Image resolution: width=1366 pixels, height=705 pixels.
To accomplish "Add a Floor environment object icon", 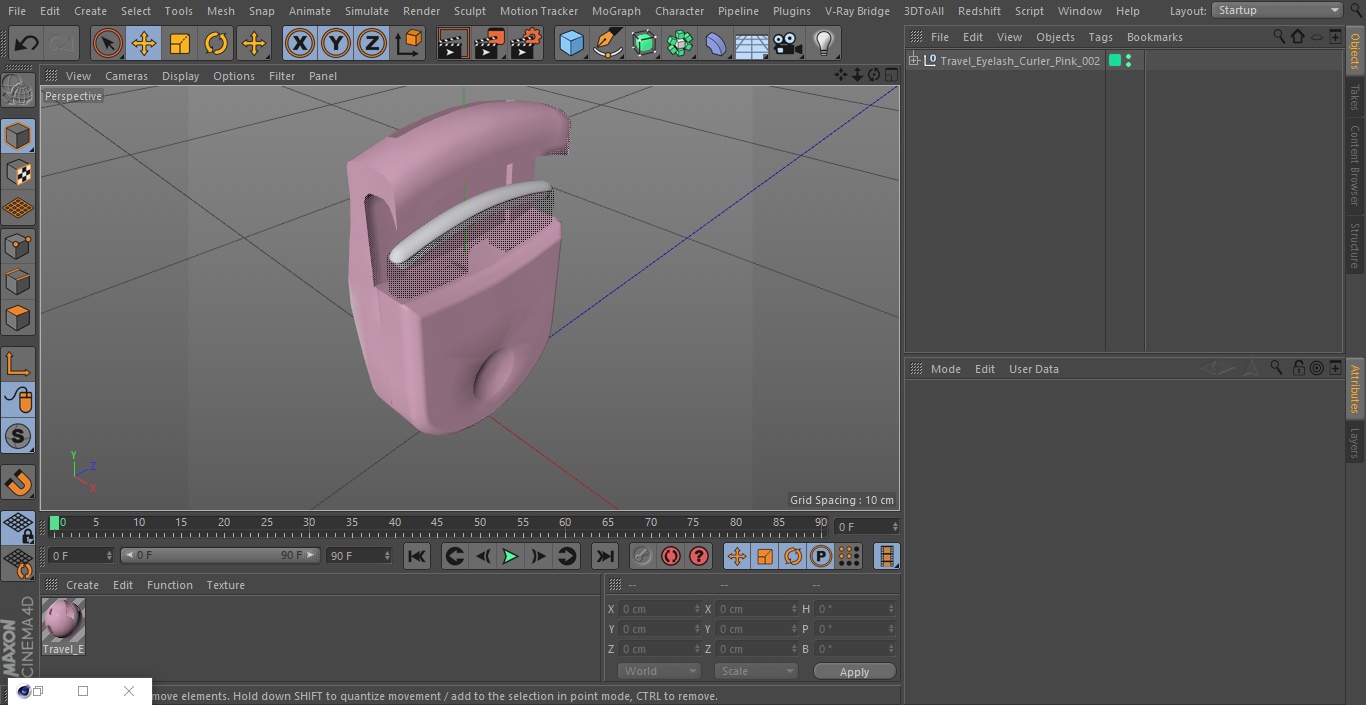I will [x=752, y=43].
